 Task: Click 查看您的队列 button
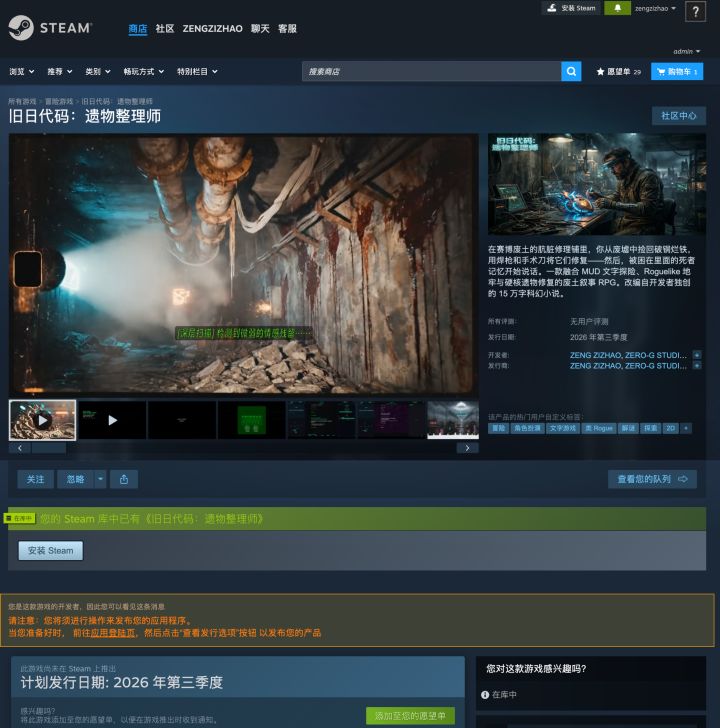pos(652,479)
